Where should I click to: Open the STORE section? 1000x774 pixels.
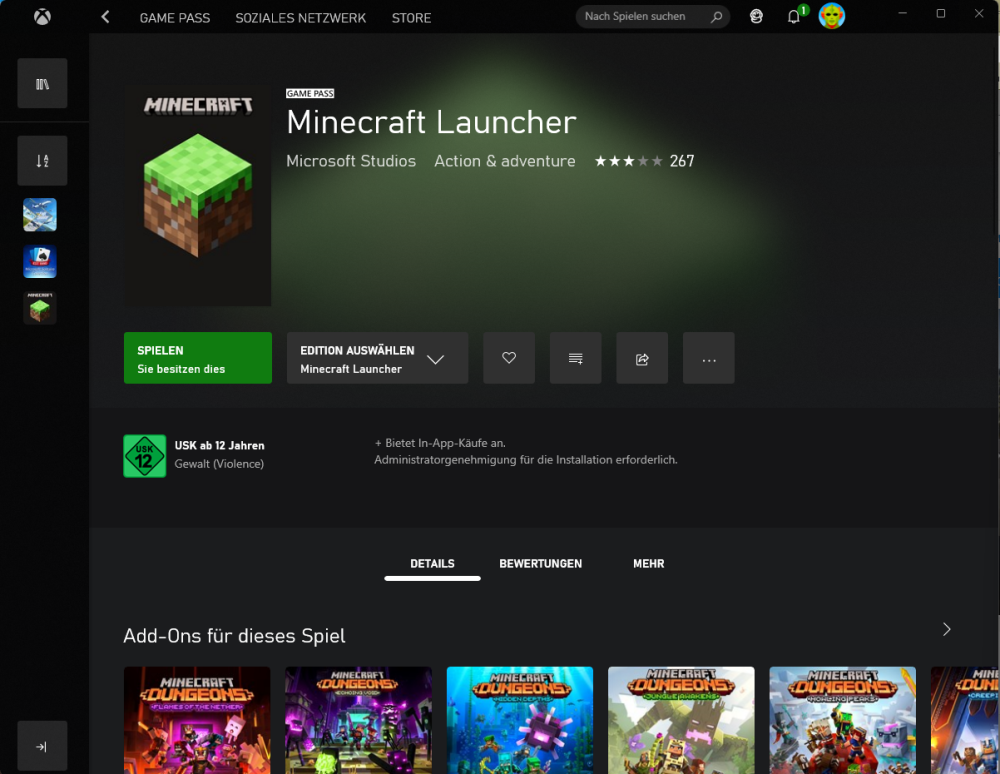411,18
